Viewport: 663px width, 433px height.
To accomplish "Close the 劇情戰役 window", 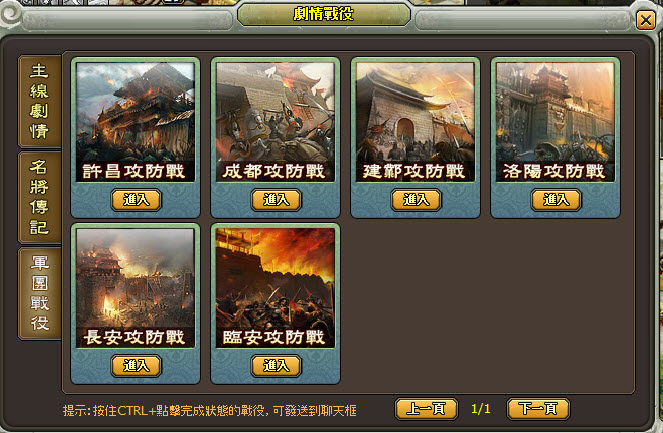I will pos(646,20).
